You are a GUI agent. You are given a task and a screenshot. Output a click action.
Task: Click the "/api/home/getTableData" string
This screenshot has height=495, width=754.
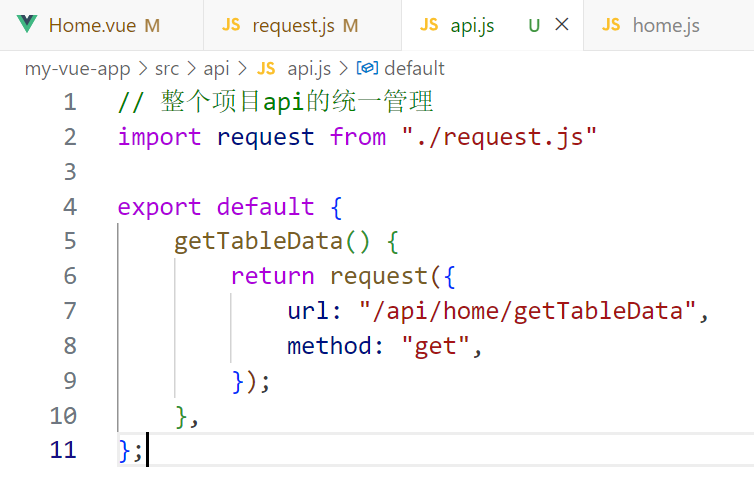pyautogui.click(x=528, y=311)
